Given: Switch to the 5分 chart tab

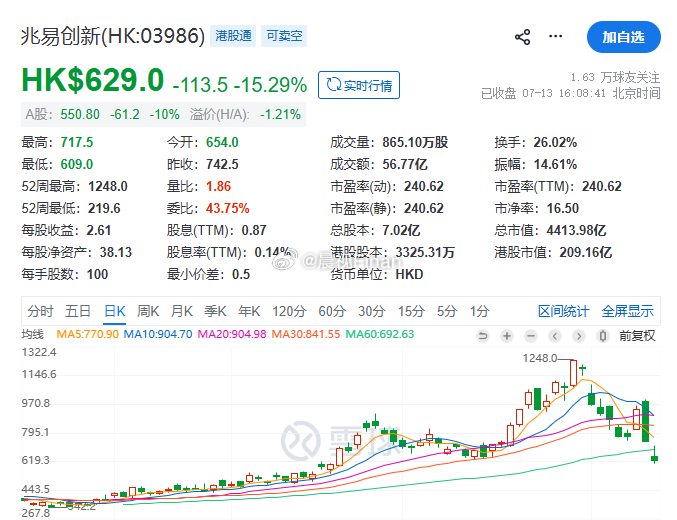Looking at the screenshot, I should 447,311.
